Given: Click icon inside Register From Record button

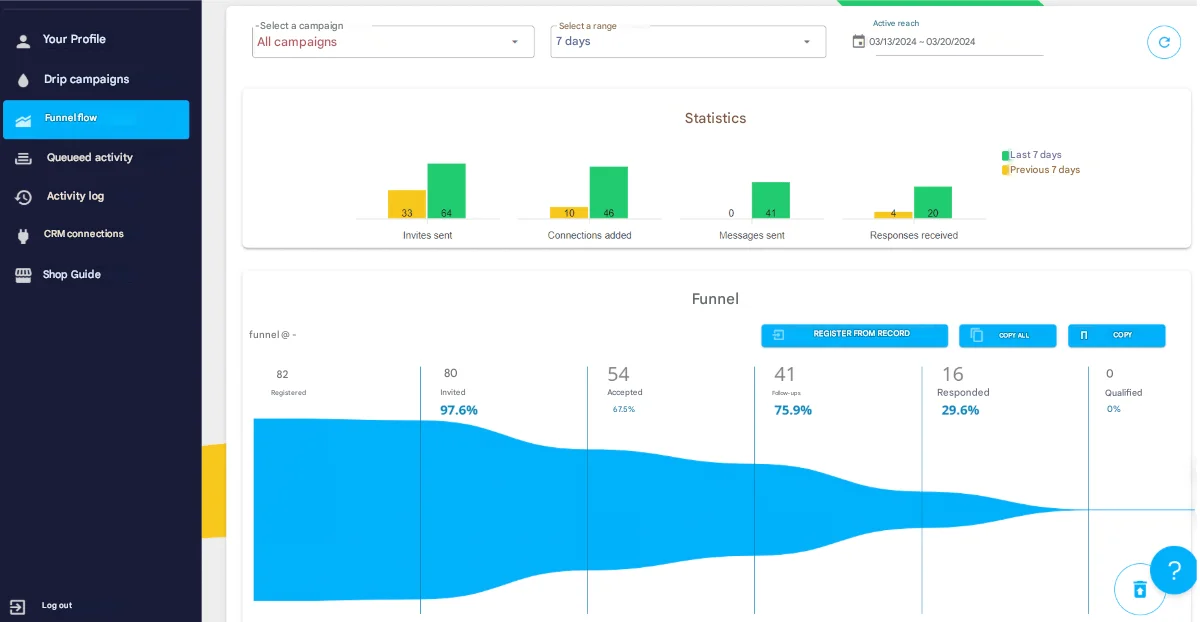Looking at the screenshot, I should coord(779,335).
